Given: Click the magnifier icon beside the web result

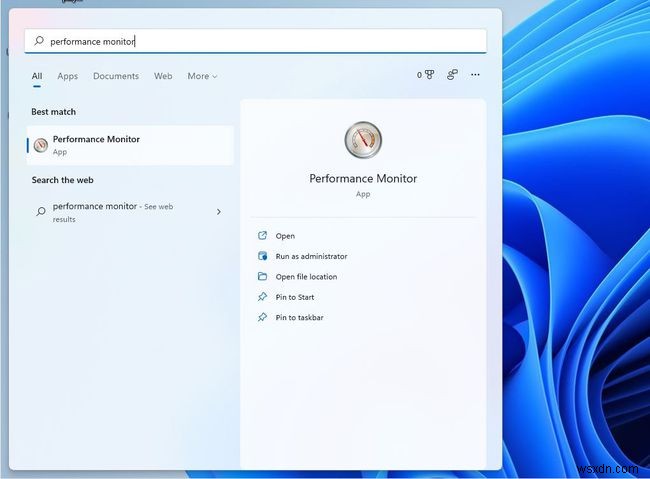Looking at the screenshot, I should coord(41,212).
